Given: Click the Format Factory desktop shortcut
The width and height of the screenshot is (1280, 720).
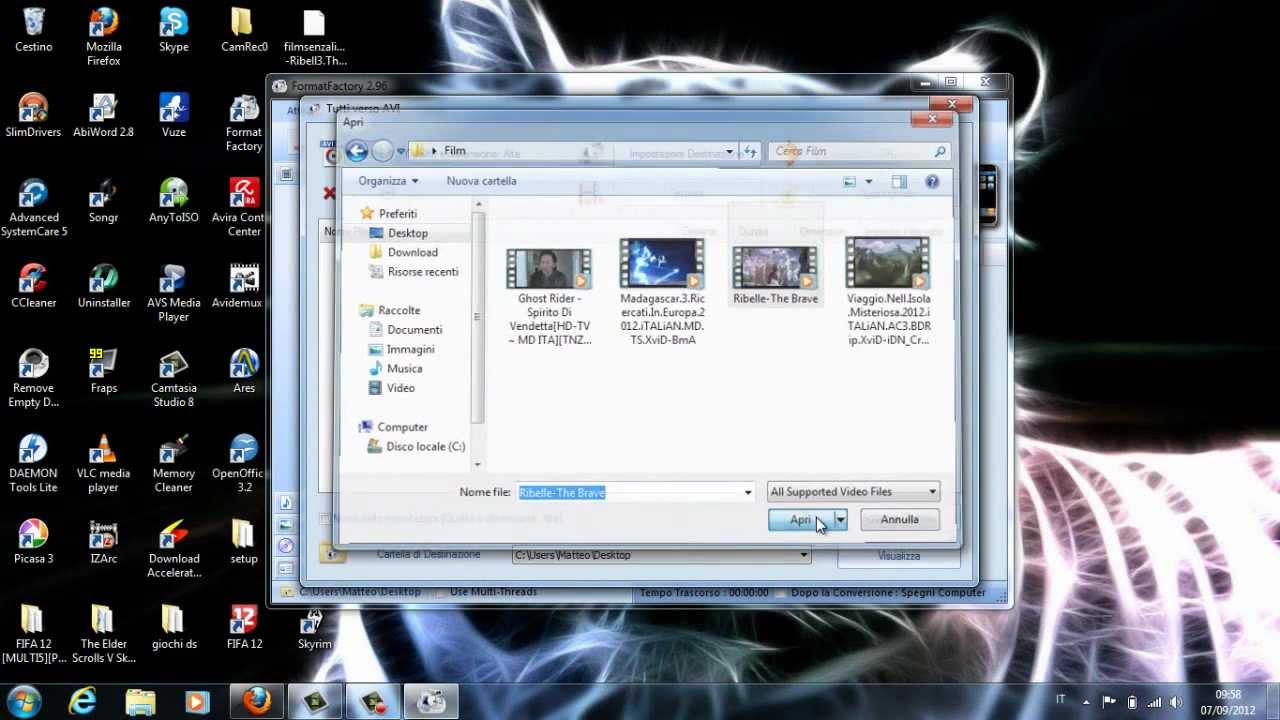Looking at the screenshot, I should coord(244,123).
